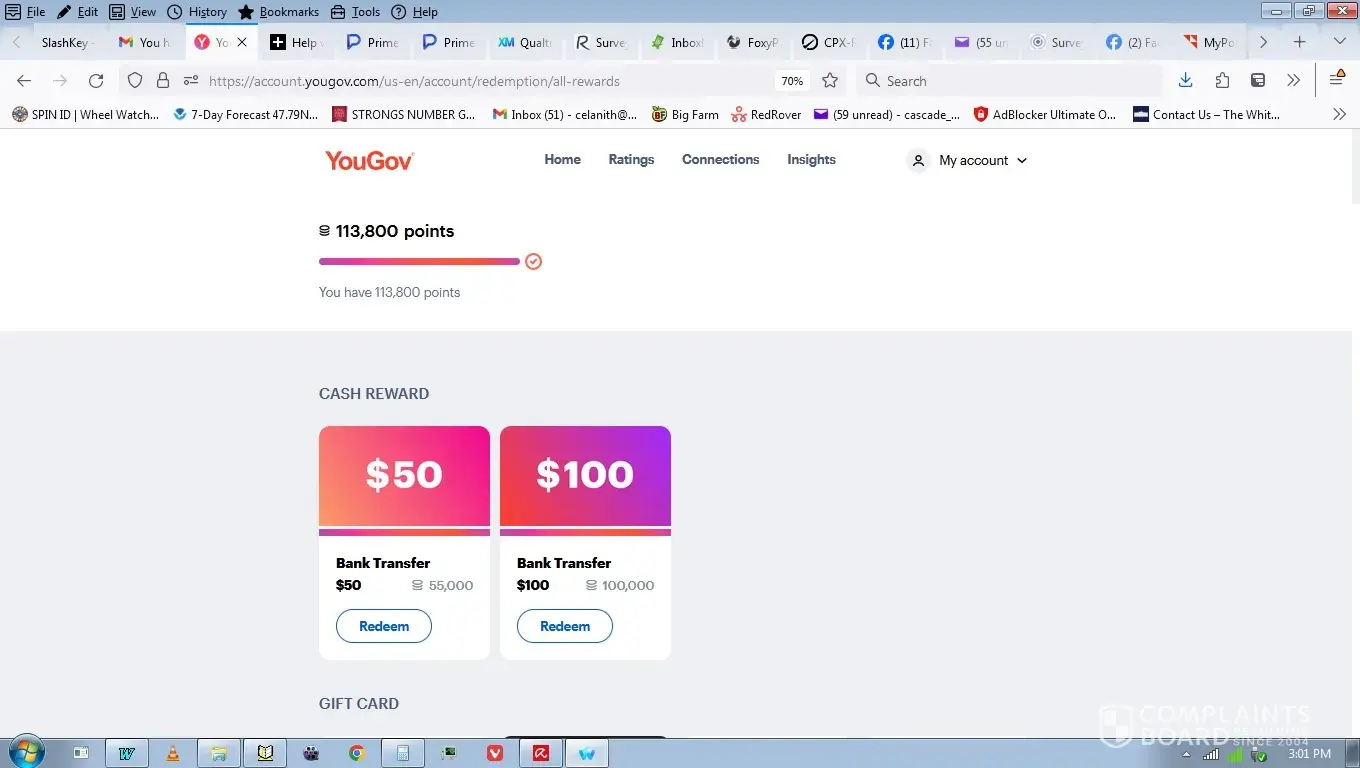The height and width of the screenshot is (768, 1360).
Task: Go to YouGov Home
Action: [x=562, y=160]
